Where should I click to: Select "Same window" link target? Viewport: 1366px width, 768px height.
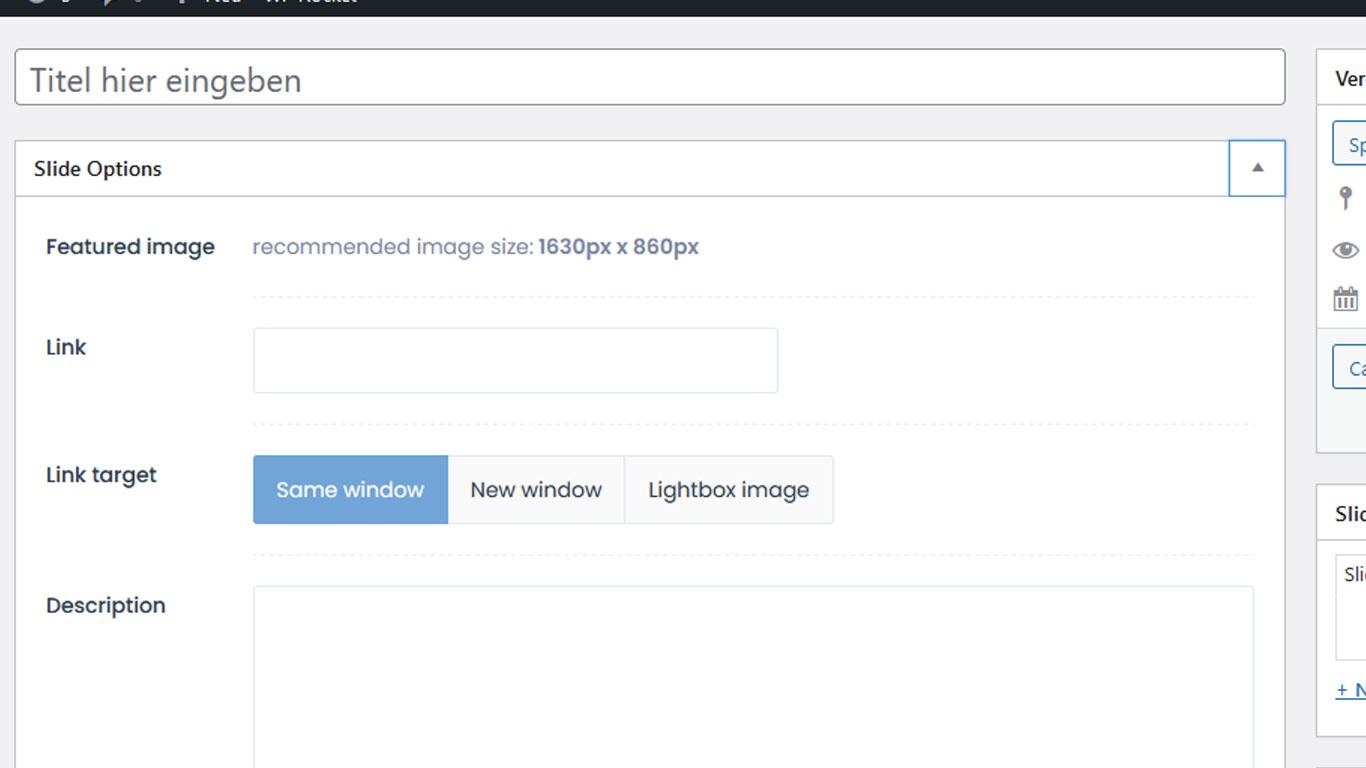pyautogui.click(x=350, y=490)
